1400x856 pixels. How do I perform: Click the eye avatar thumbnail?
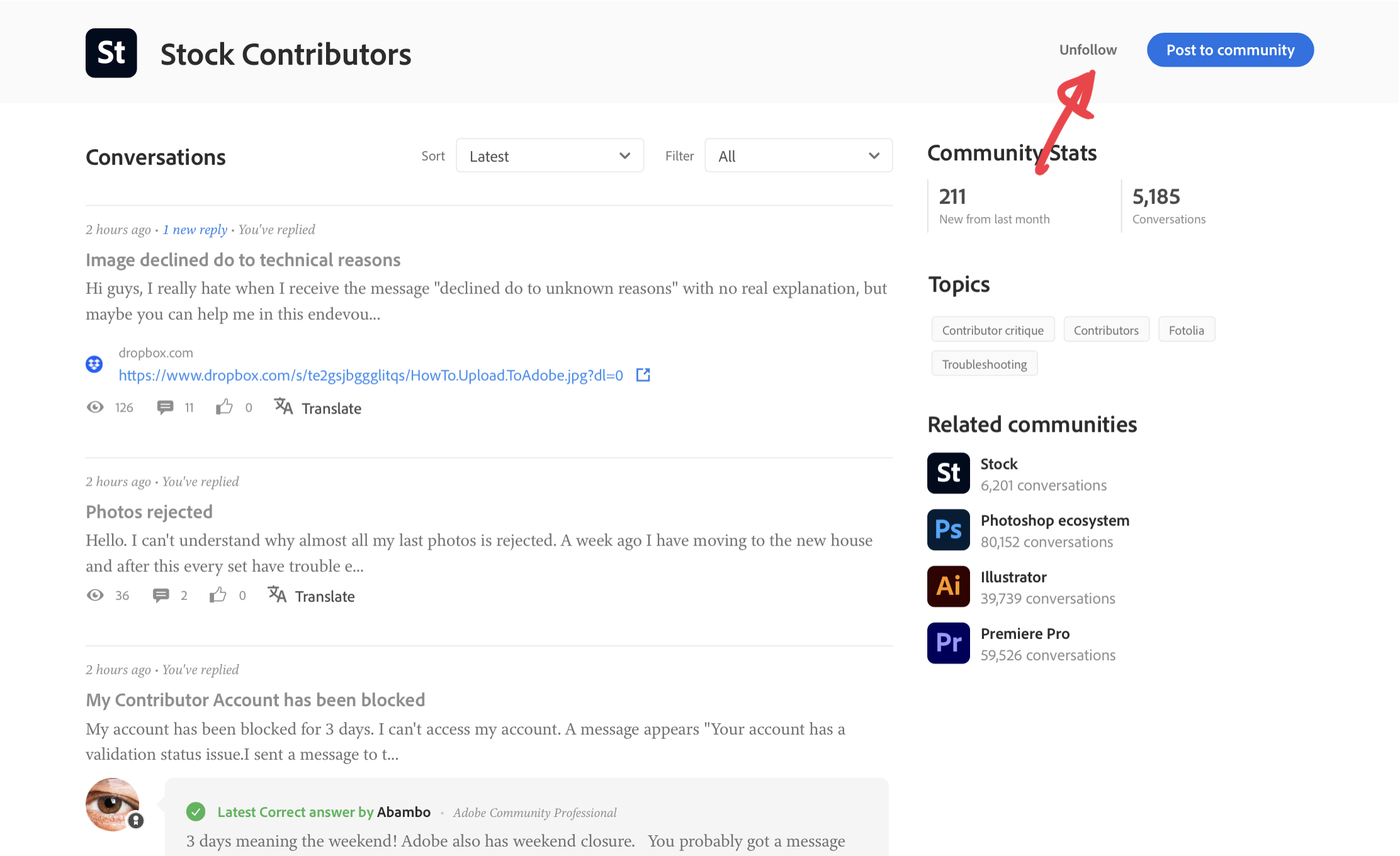(x=112, y=804)
